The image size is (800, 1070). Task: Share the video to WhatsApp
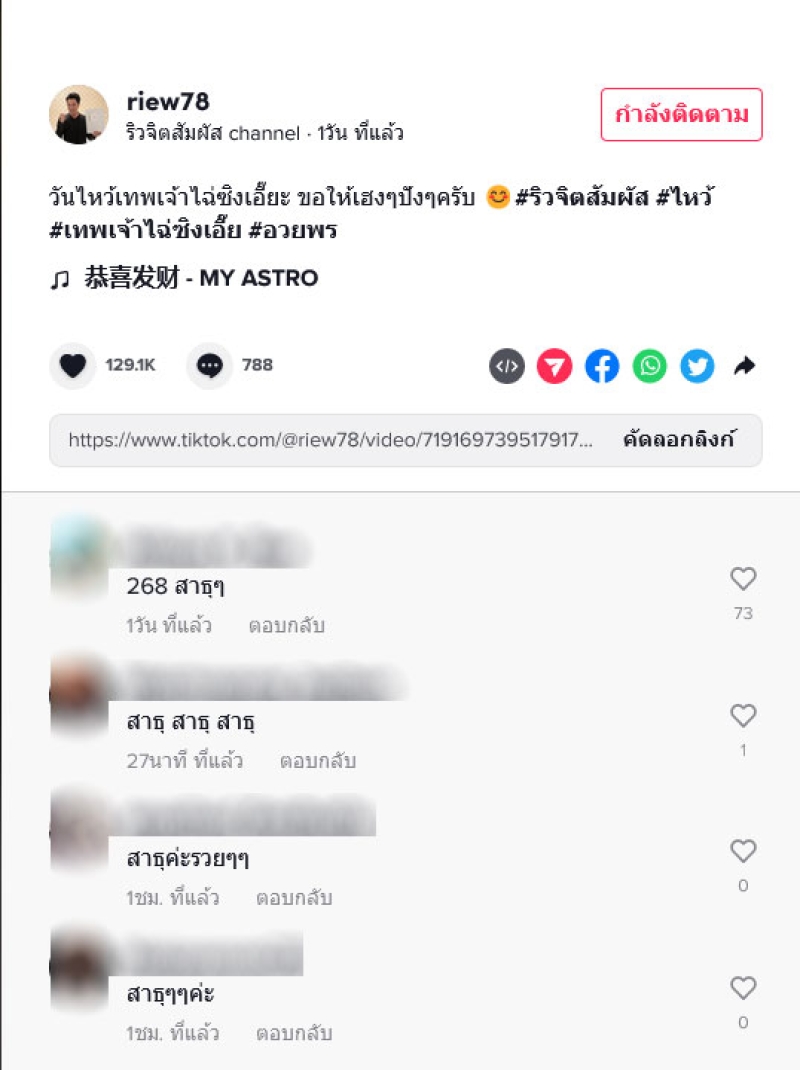coord(650,366)
